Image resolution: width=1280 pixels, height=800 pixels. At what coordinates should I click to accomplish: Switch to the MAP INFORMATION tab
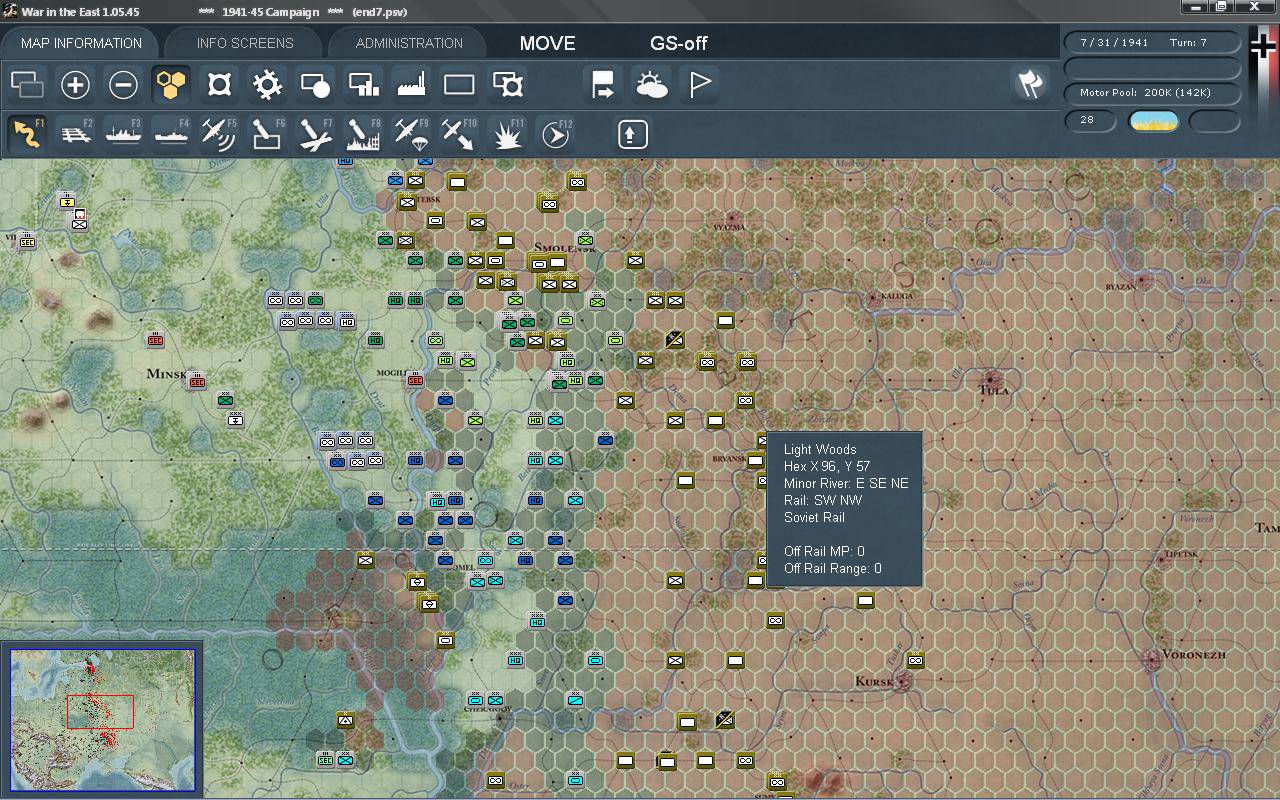[81, 43]
